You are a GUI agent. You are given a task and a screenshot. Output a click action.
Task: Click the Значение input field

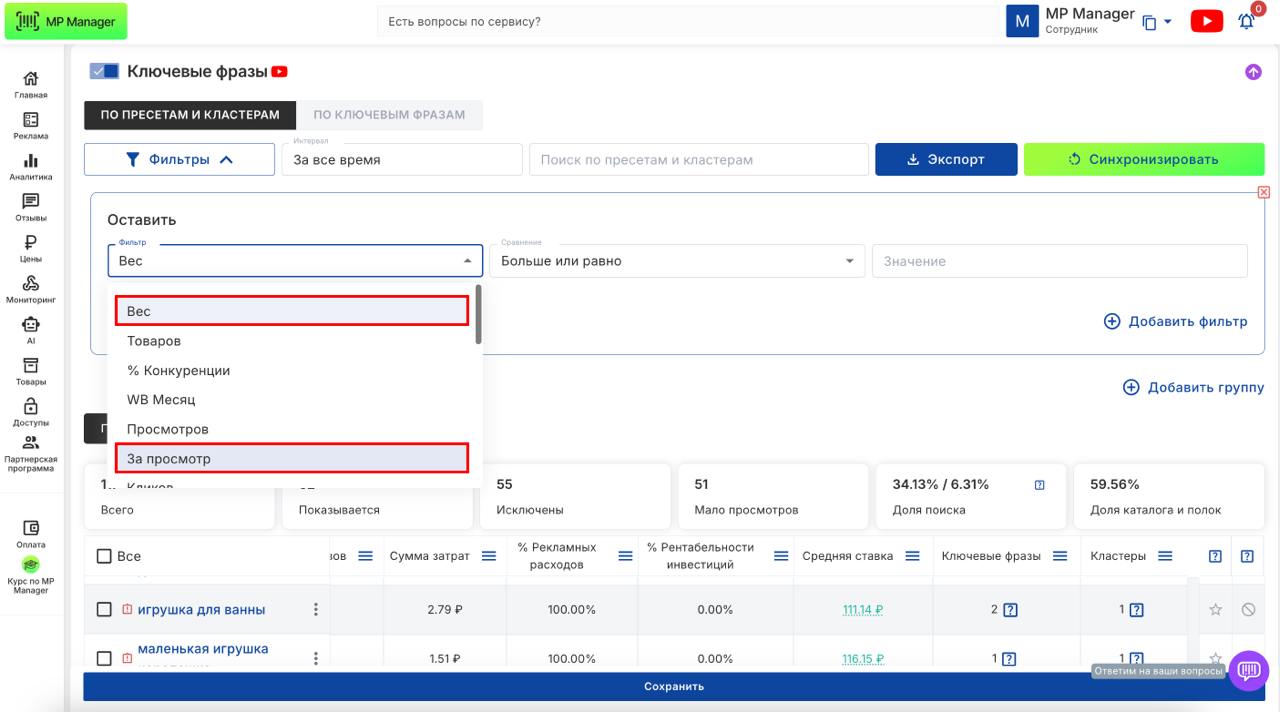click(x=1059, y=261)
